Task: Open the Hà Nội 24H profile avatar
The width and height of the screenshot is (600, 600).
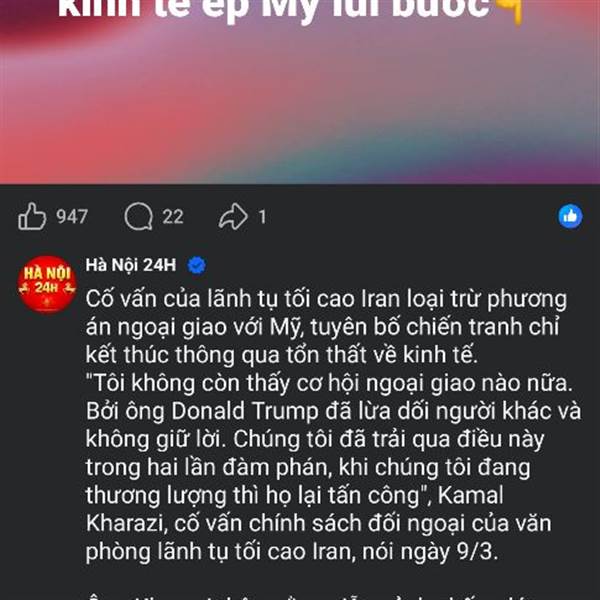Action: tap(47, 284)
